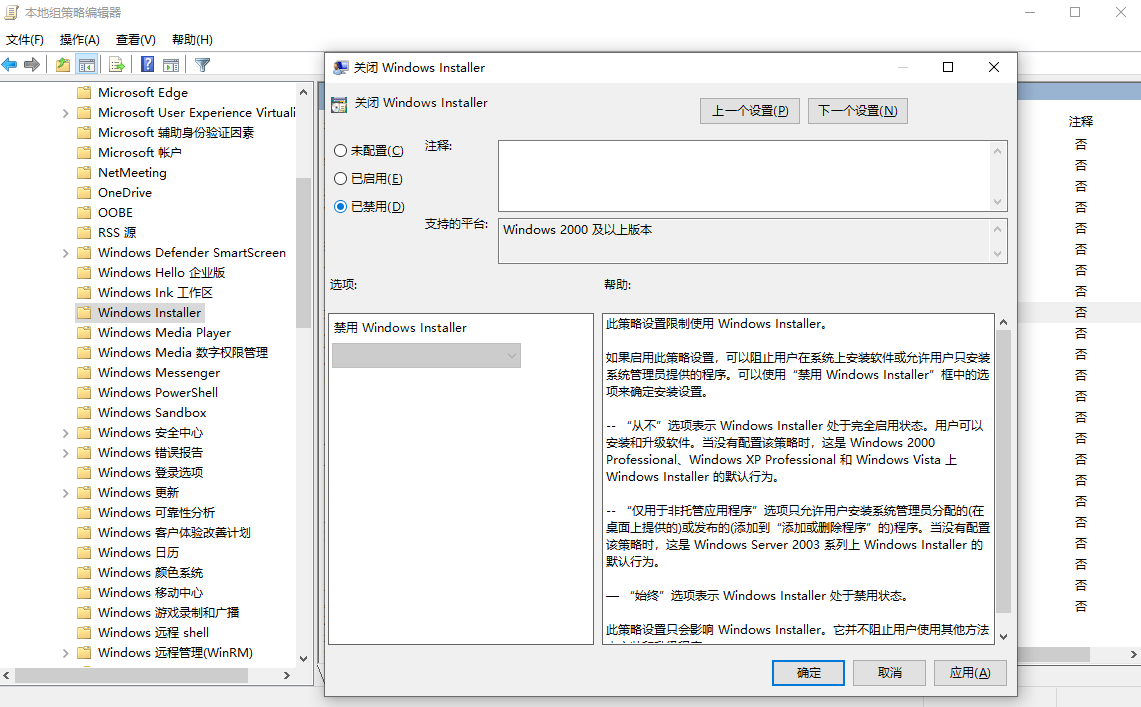Viewport: 1141px width, 707px height.
Task: Click the 应用(A) button
Action: click(x=970, y=673)
